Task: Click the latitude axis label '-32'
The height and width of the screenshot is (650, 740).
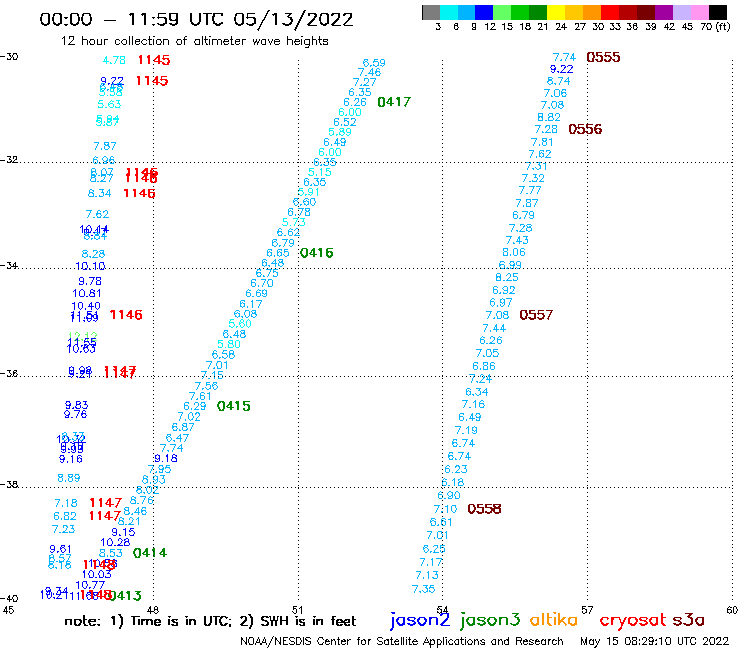Action: pos(9,160)
